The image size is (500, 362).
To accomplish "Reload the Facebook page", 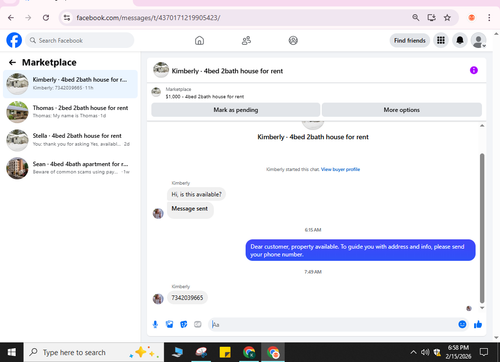I will click(46, 18).
